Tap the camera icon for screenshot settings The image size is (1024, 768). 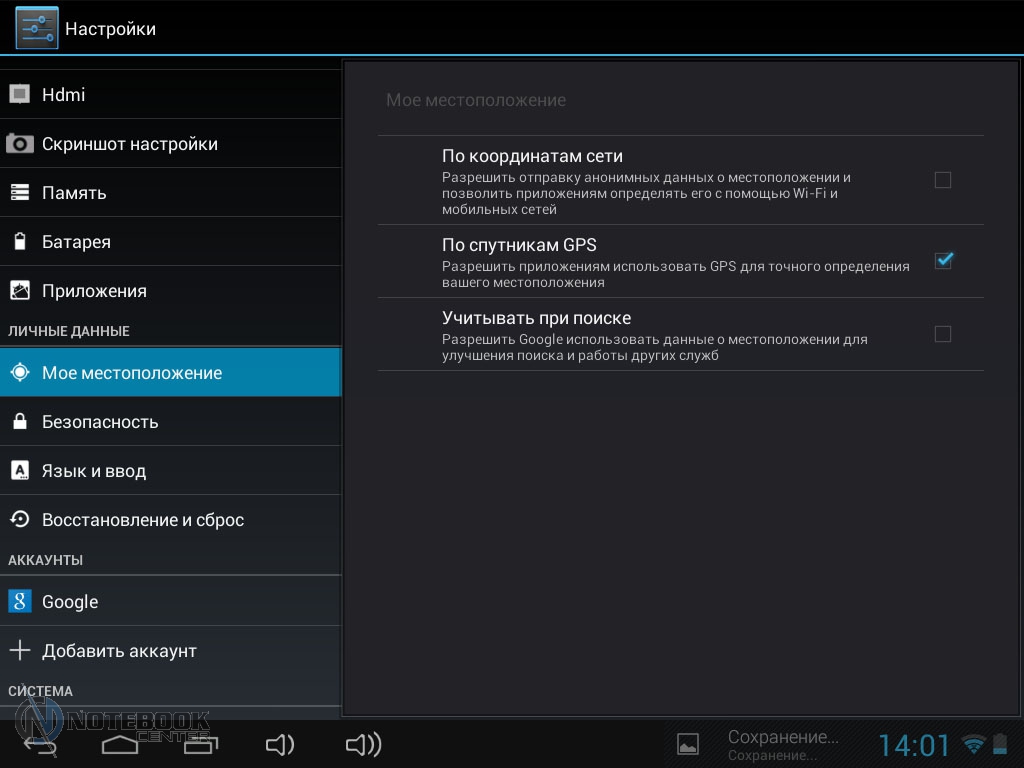pos(20,144)
